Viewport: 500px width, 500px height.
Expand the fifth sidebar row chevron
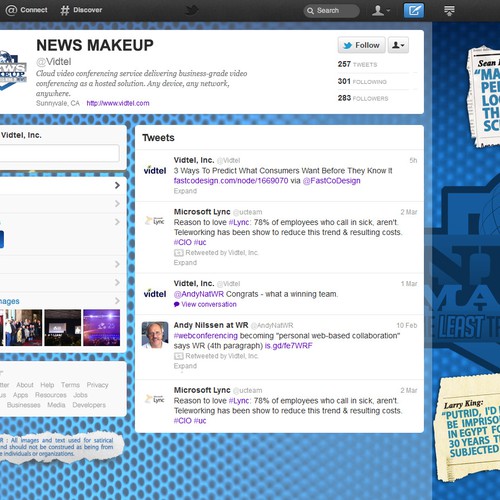[117, 282]
